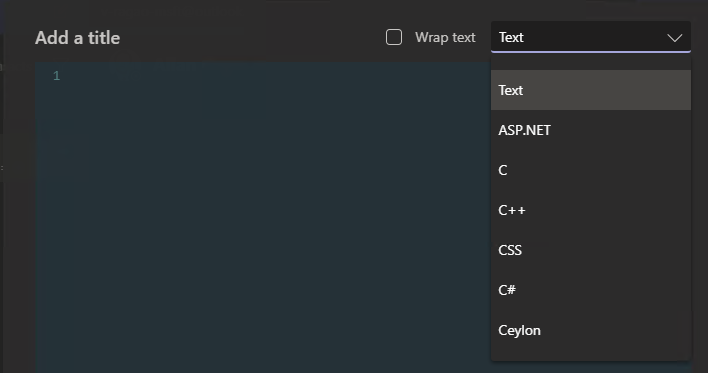Select the C++ language option

tap(591, 210)
